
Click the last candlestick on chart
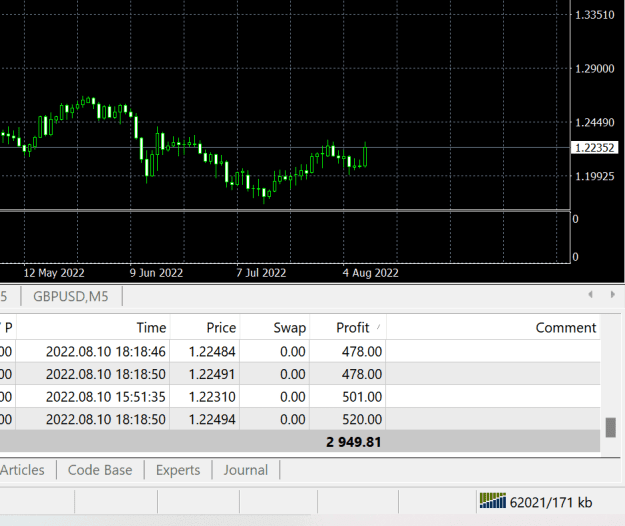(365, 155)
